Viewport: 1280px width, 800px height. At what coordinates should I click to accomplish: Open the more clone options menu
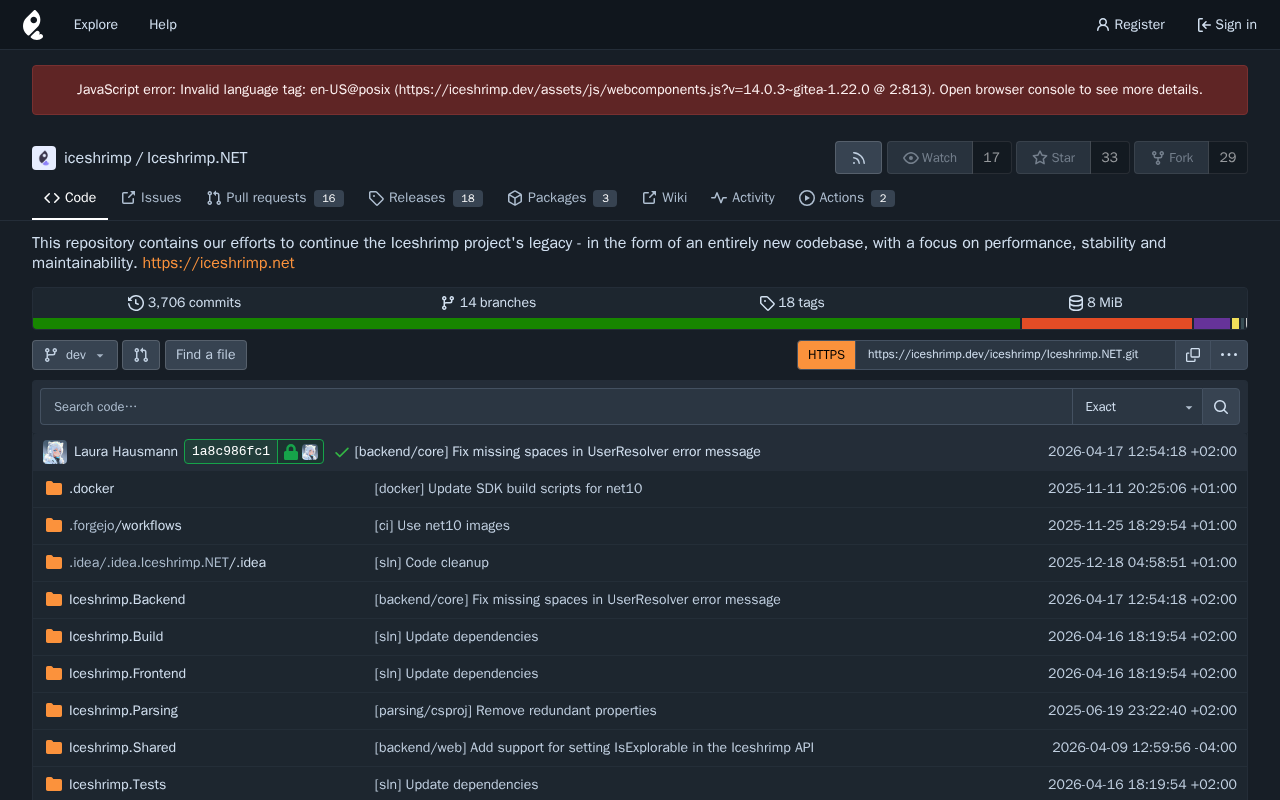click(x=1228, y=355)
